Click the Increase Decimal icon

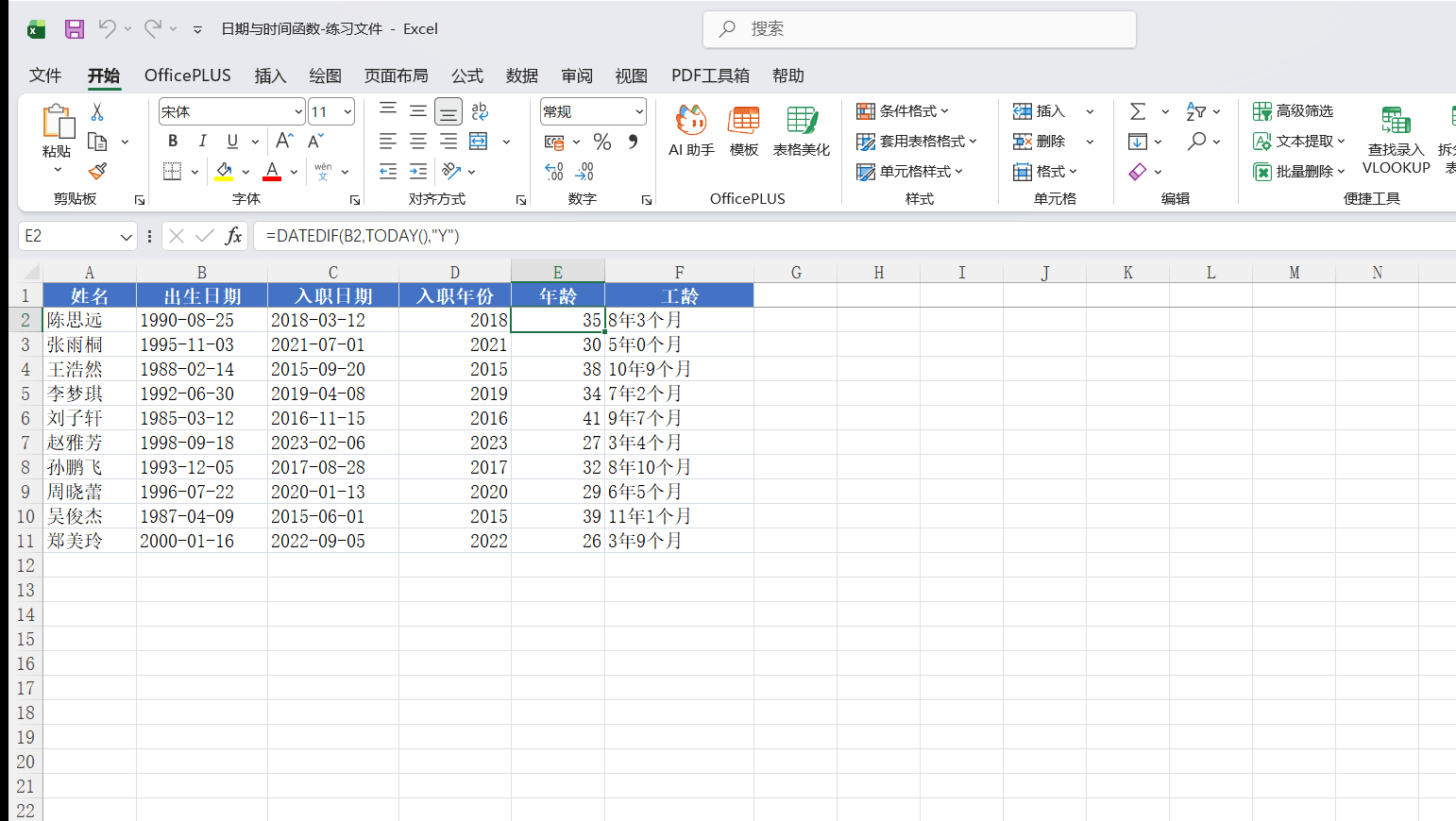554,172
